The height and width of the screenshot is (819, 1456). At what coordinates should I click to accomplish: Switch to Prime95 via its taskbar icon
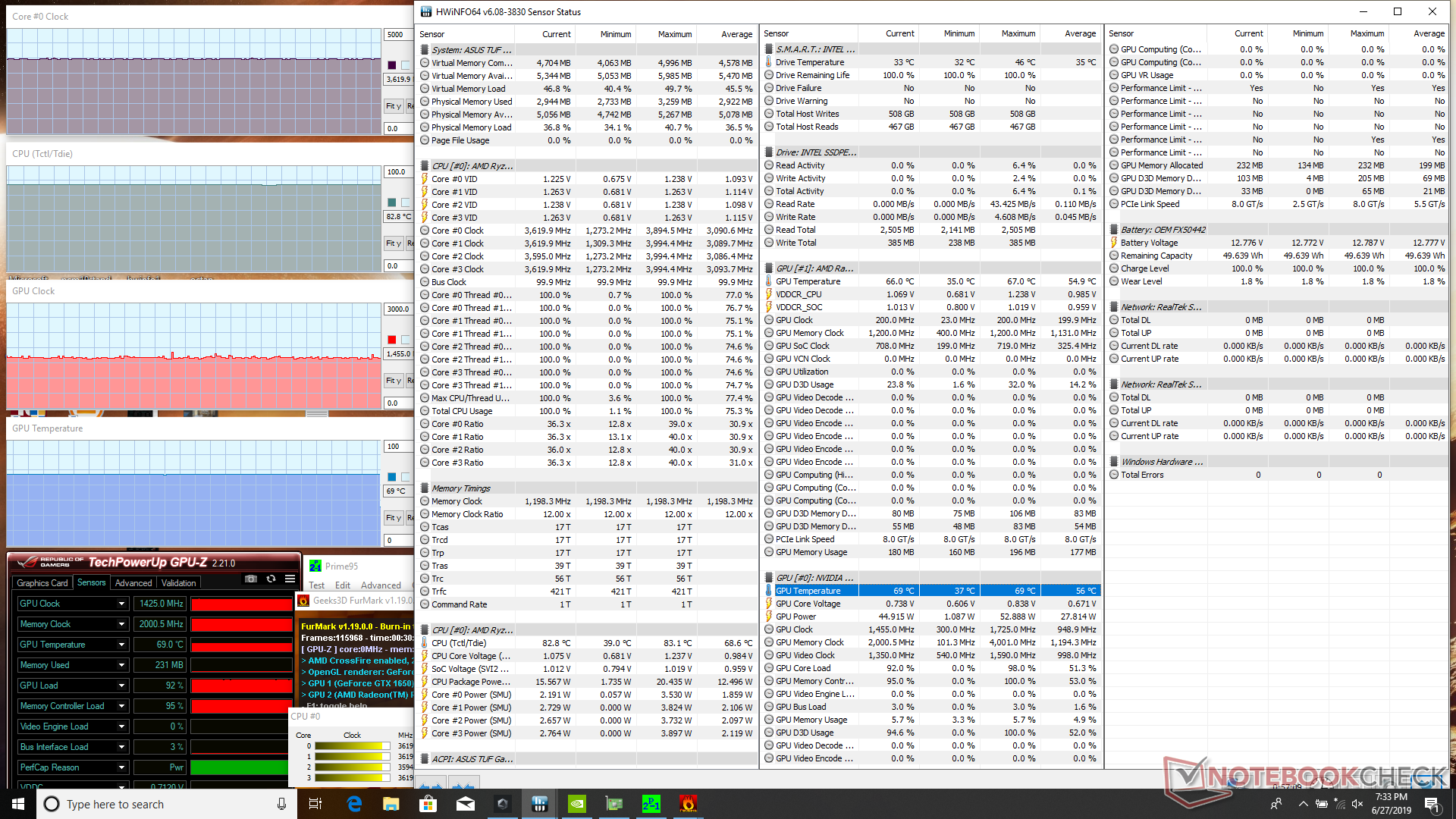(x=651, y=804)
